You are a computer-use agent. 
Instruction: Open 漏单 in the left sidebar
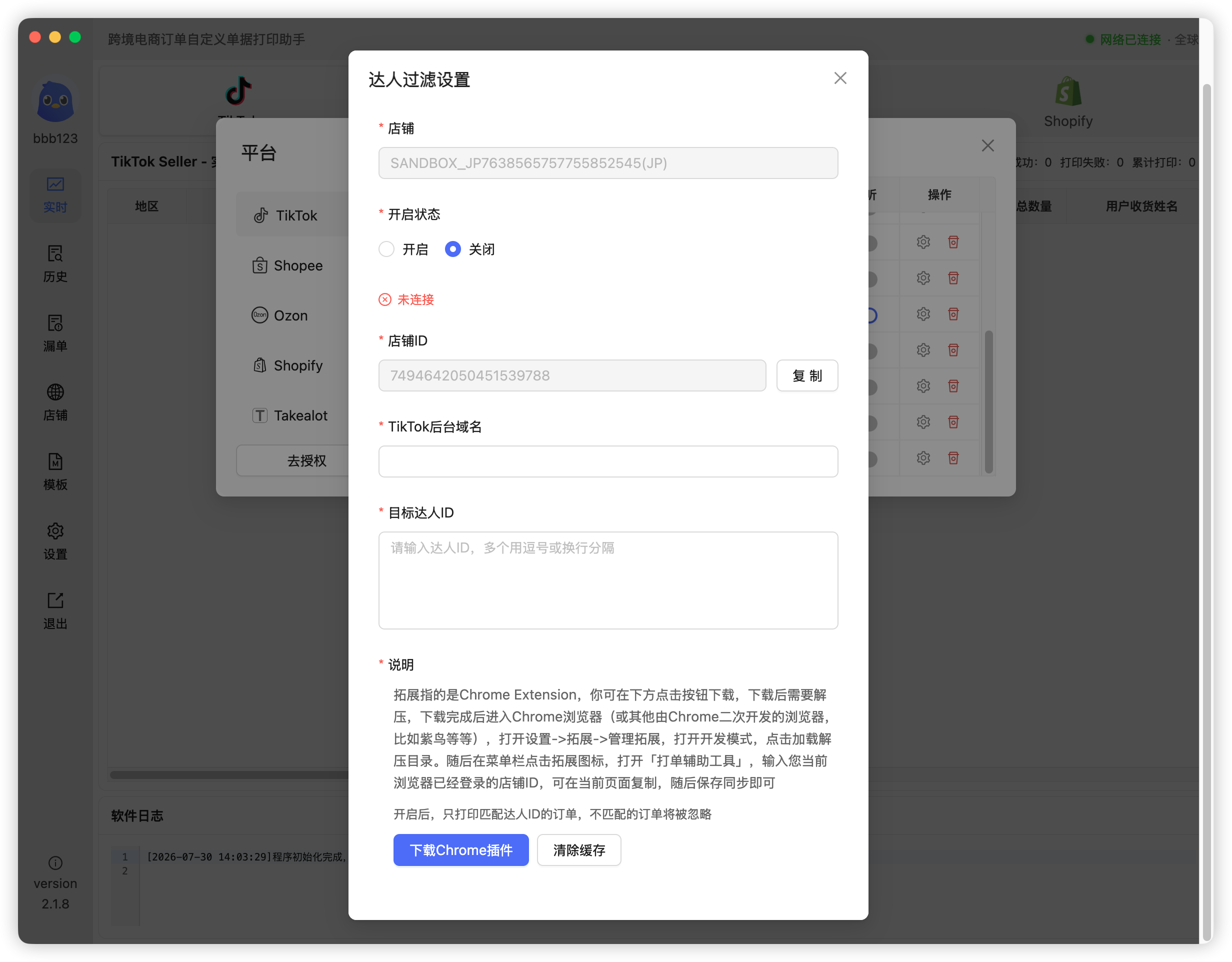(55, 333)
